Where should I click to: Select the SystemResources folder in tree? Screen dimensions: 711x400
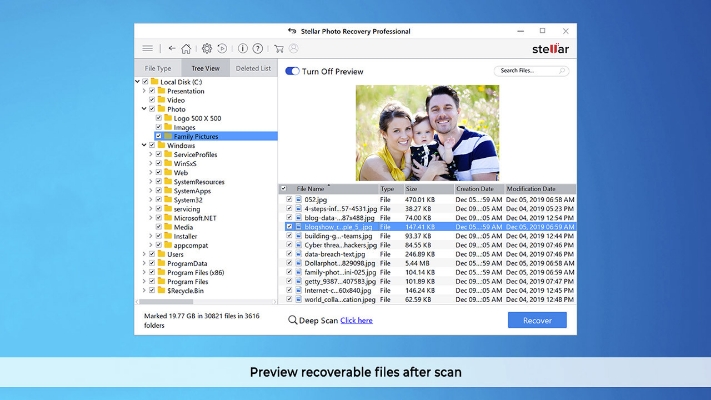[199, 181]
